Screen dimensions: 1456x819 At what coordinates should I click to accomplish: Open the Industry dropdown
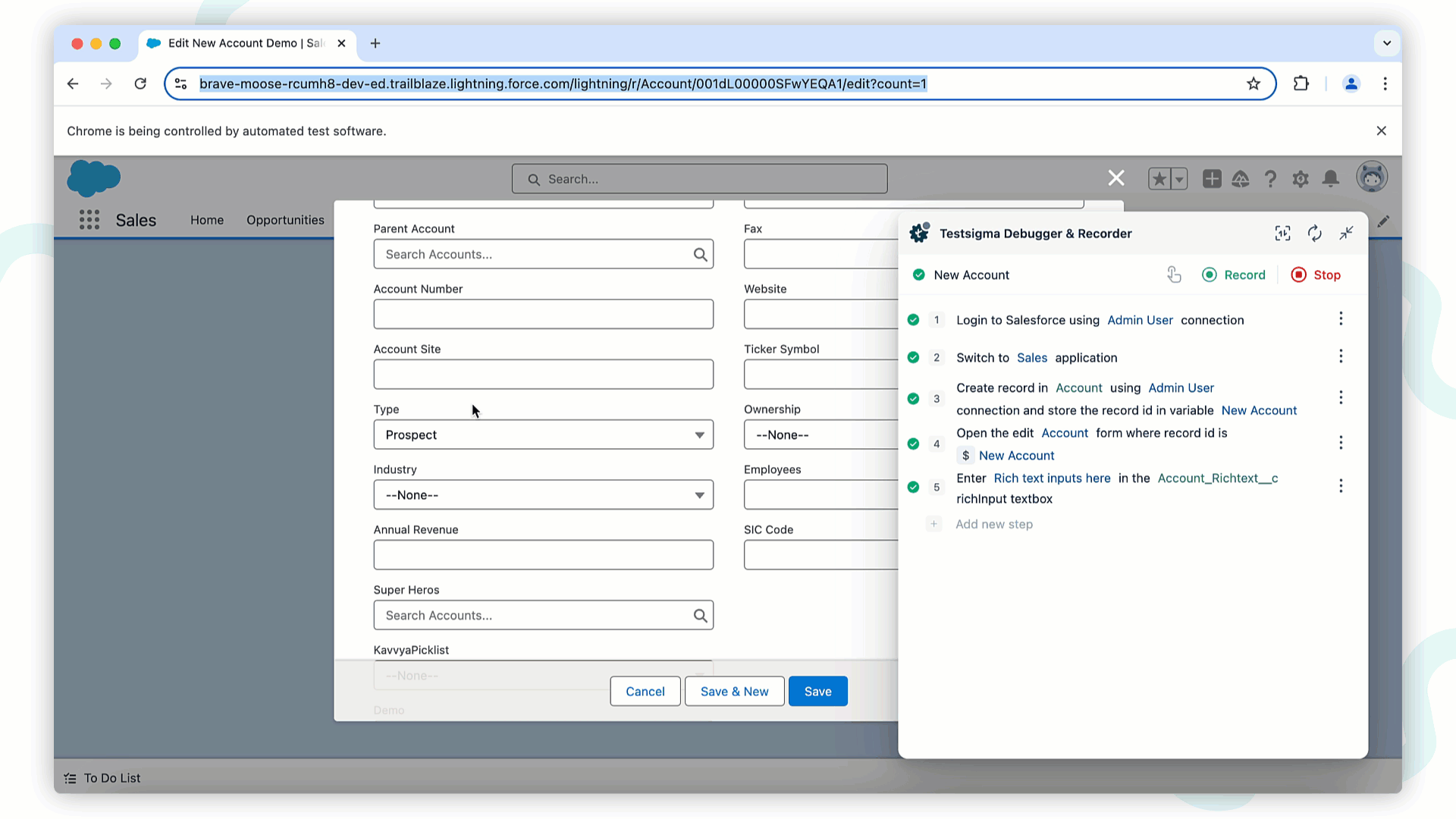[x=543, y=495]
